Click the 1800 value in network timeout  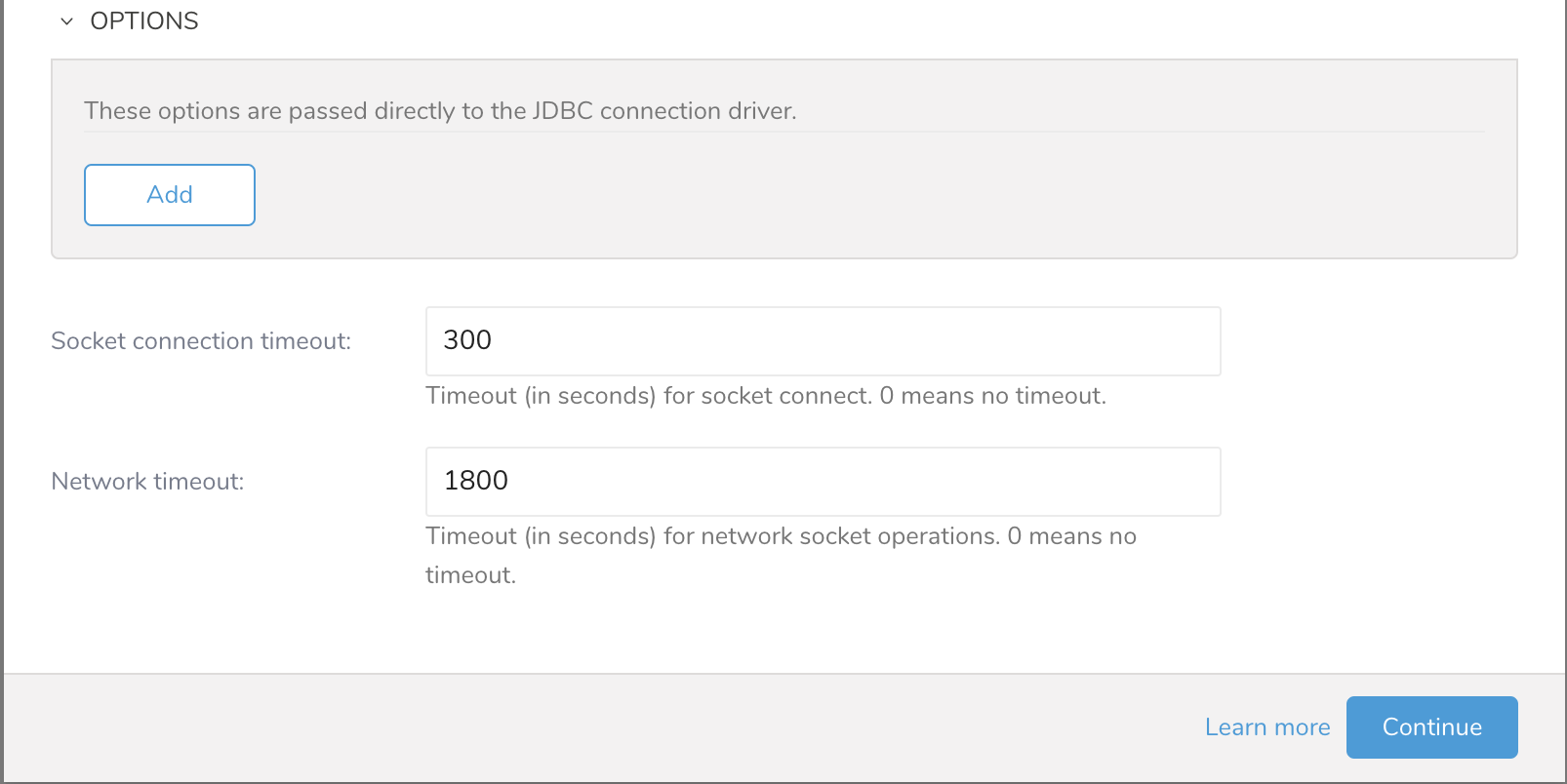(x=476, y=481)
